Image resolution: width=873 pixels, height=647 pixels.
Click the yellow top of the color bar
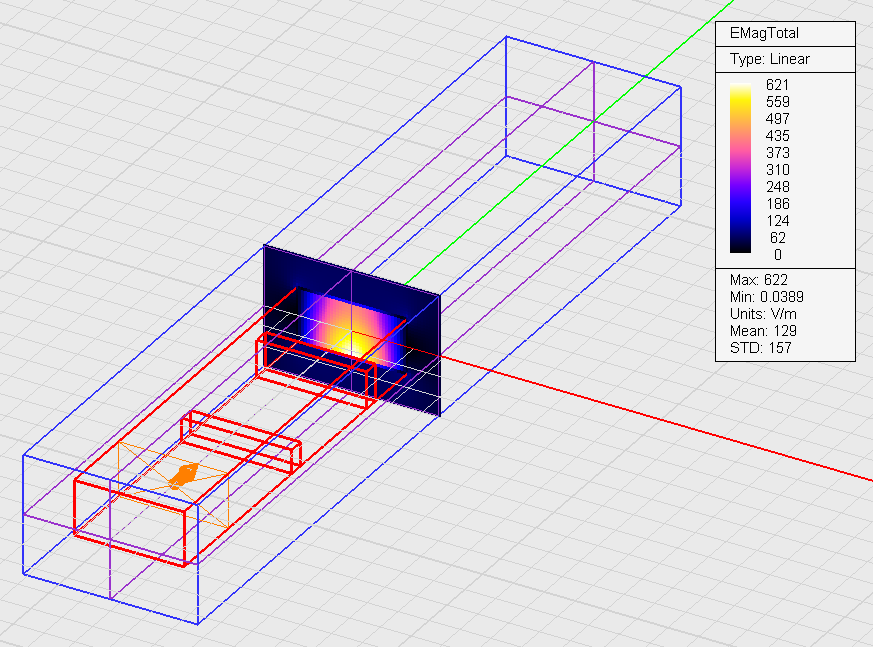(x=742, y=90)
